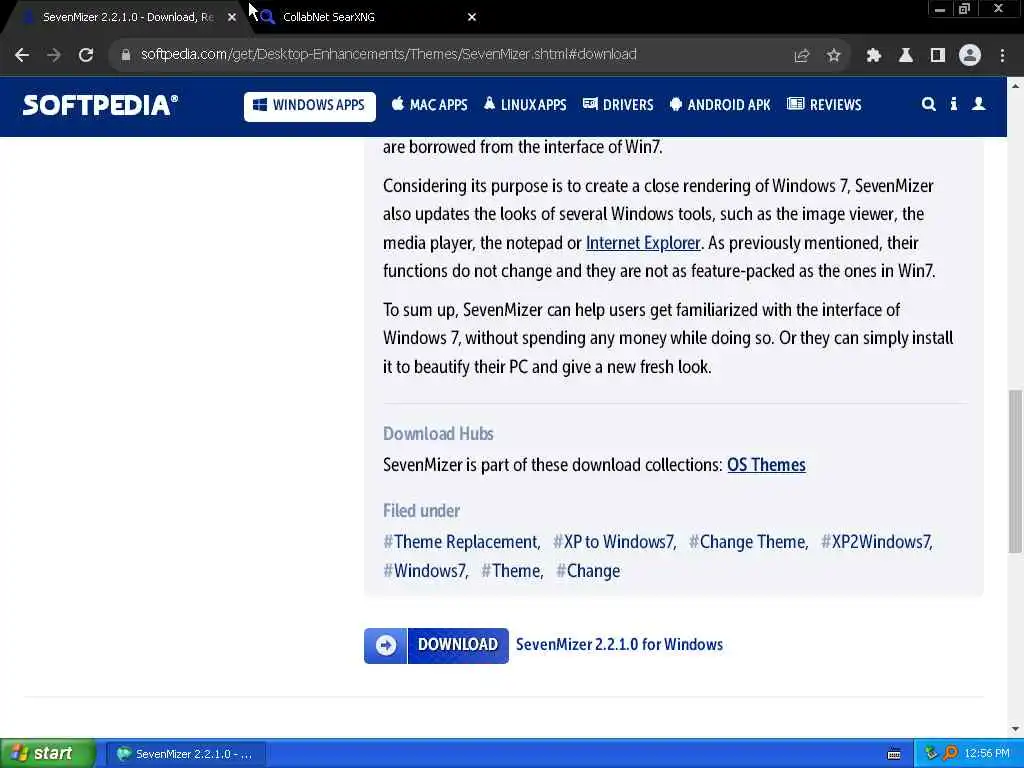This screenshot has height=768, width=1024.
Task: Click the download arrow circle icon
Action: 385,645
